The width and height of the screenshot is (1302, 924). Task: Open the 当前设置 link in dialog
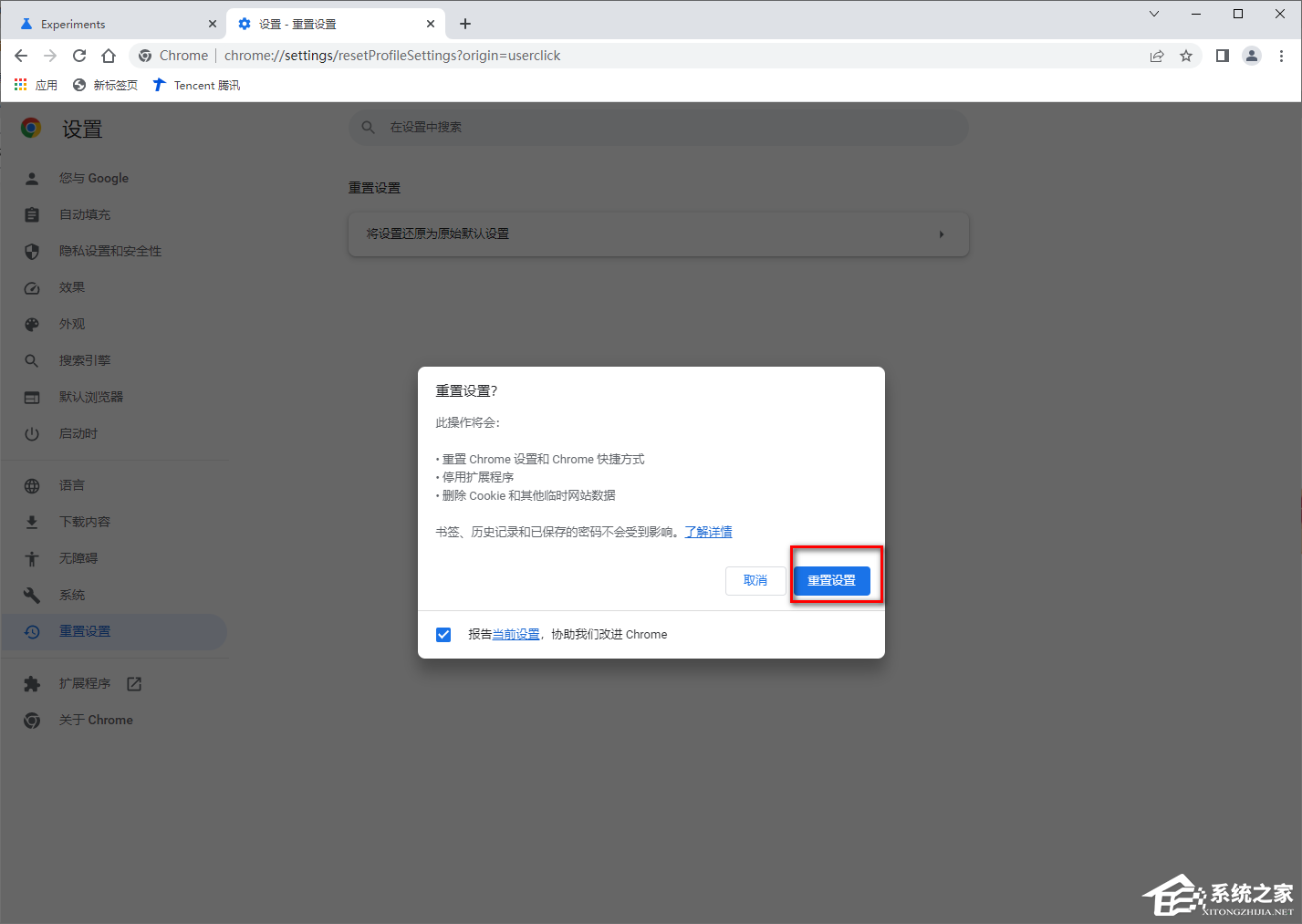click(516, 635)
